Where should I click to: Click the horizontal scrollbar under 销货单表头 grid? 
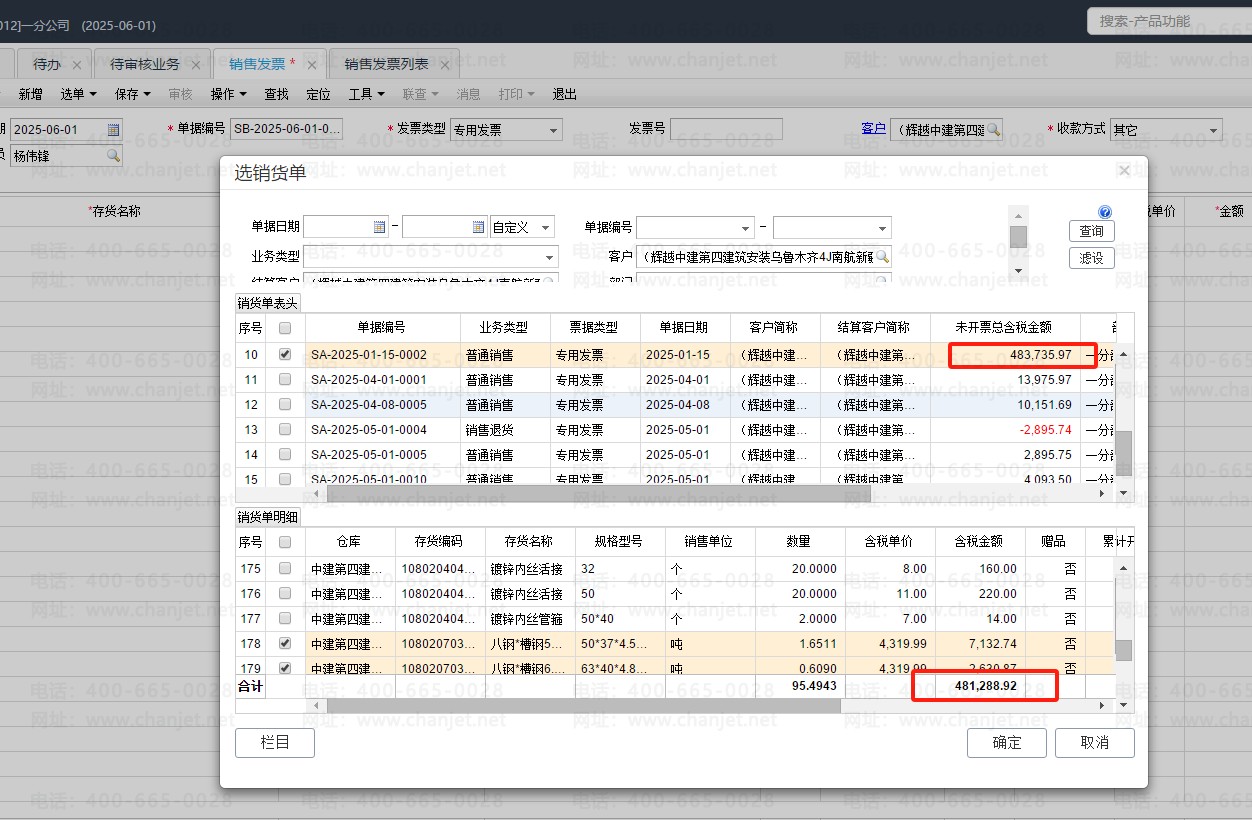[600, 493]
